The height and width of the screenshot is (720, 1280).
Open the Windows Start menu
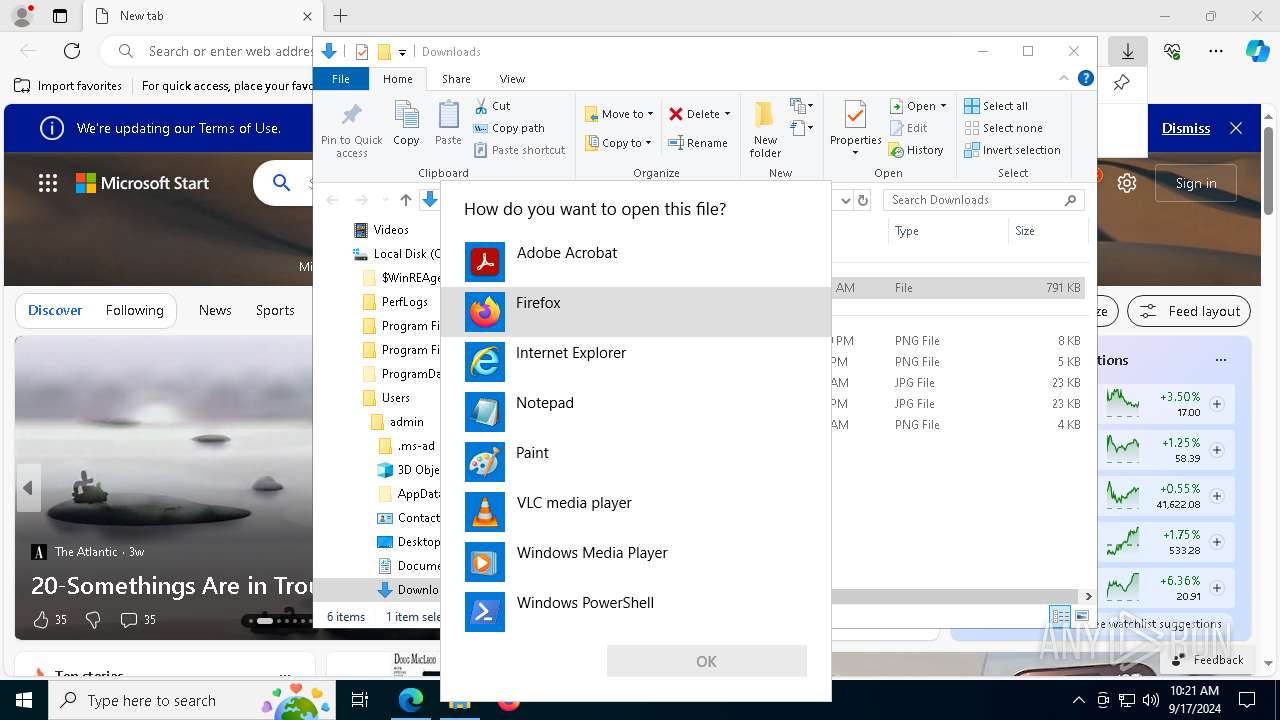pyautogui.click(x=24, y=700)
